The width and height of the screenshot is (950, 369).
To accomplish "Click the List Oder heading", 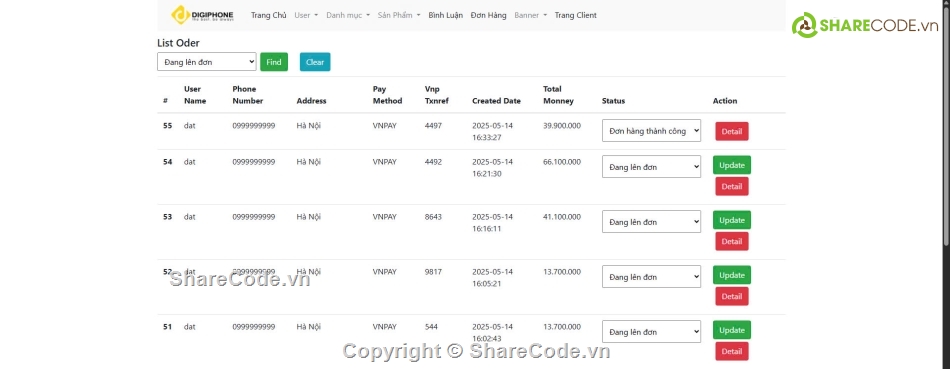I will [178, 43].
